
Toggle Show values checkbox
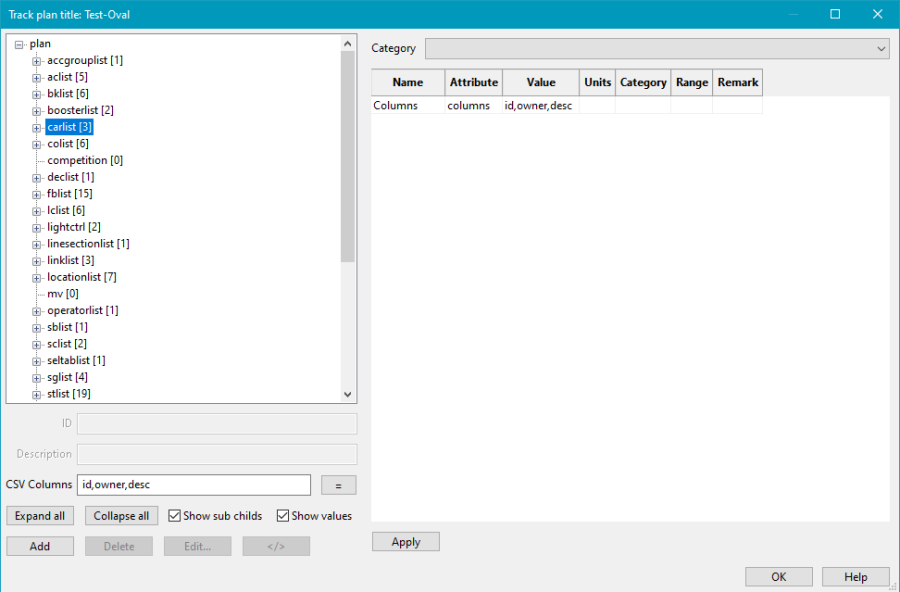pos(283,516)
